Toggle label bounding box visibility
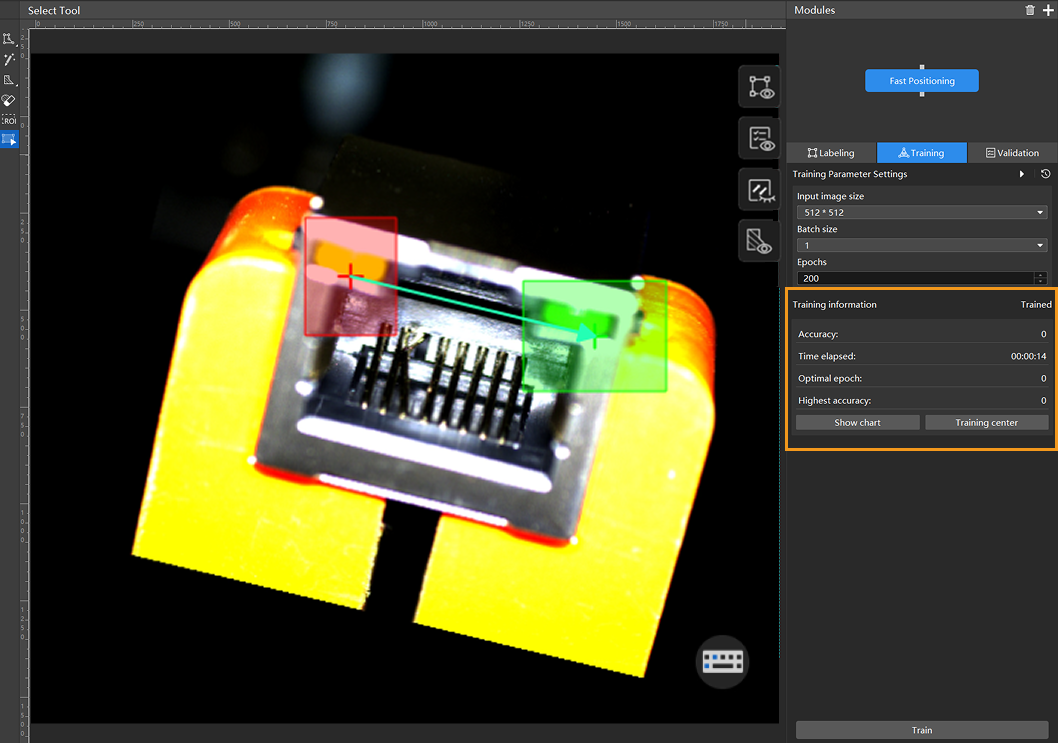The image size is (1058, 743). [758, 87]
